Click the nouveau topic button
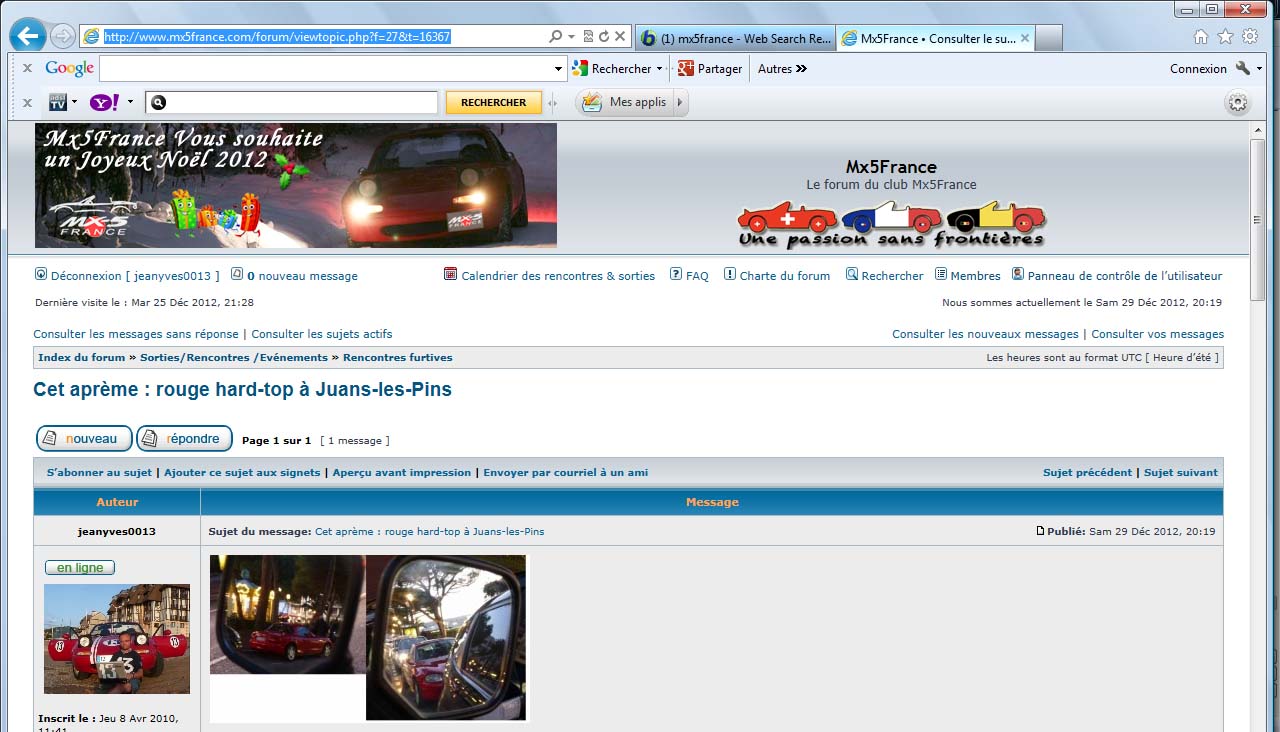Screen dimensions: 1280x732 pos(84,438)
